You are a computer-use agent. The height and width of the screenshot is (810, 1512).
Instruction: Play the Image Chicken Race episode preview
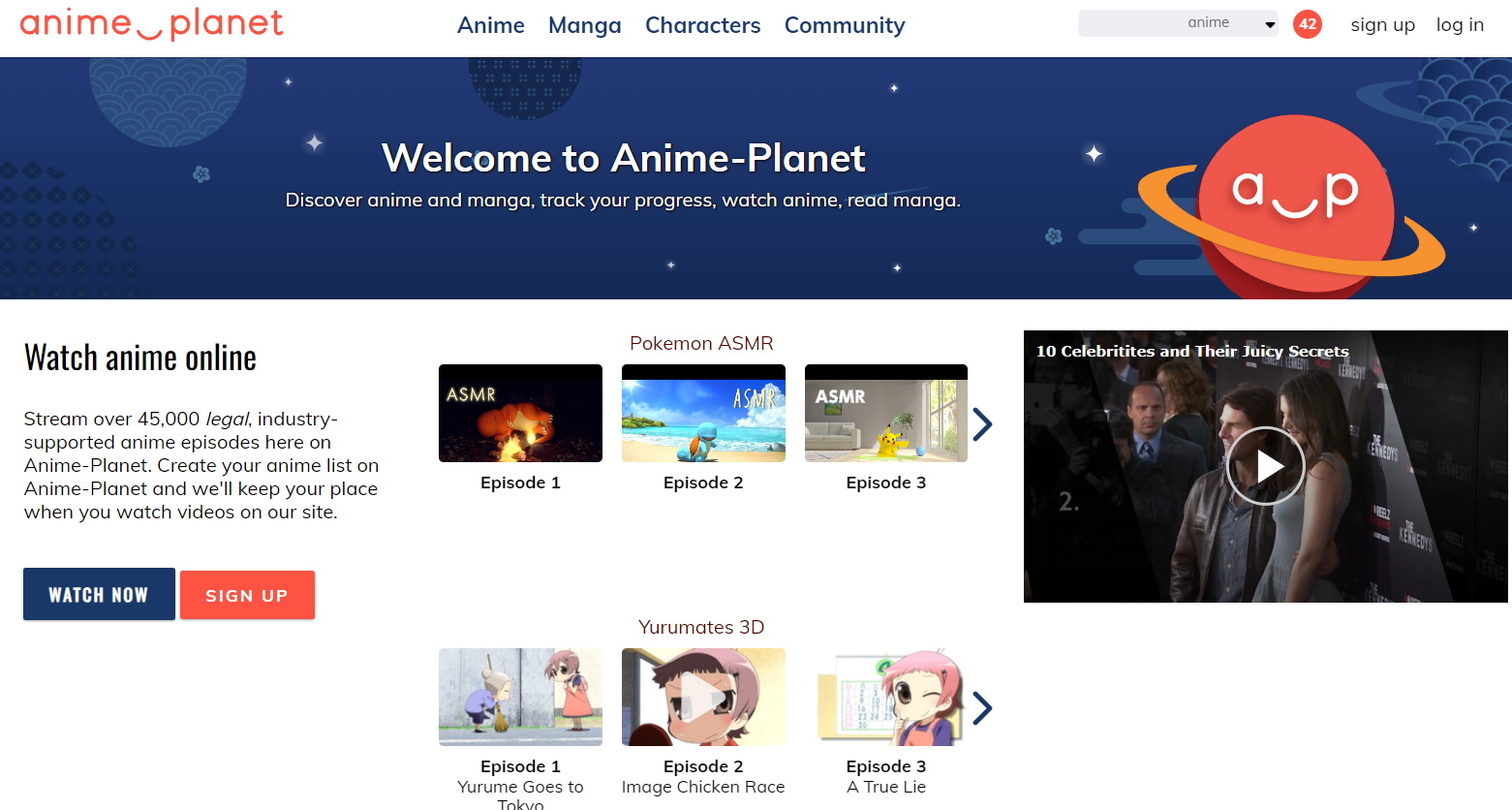click(703, 697)
